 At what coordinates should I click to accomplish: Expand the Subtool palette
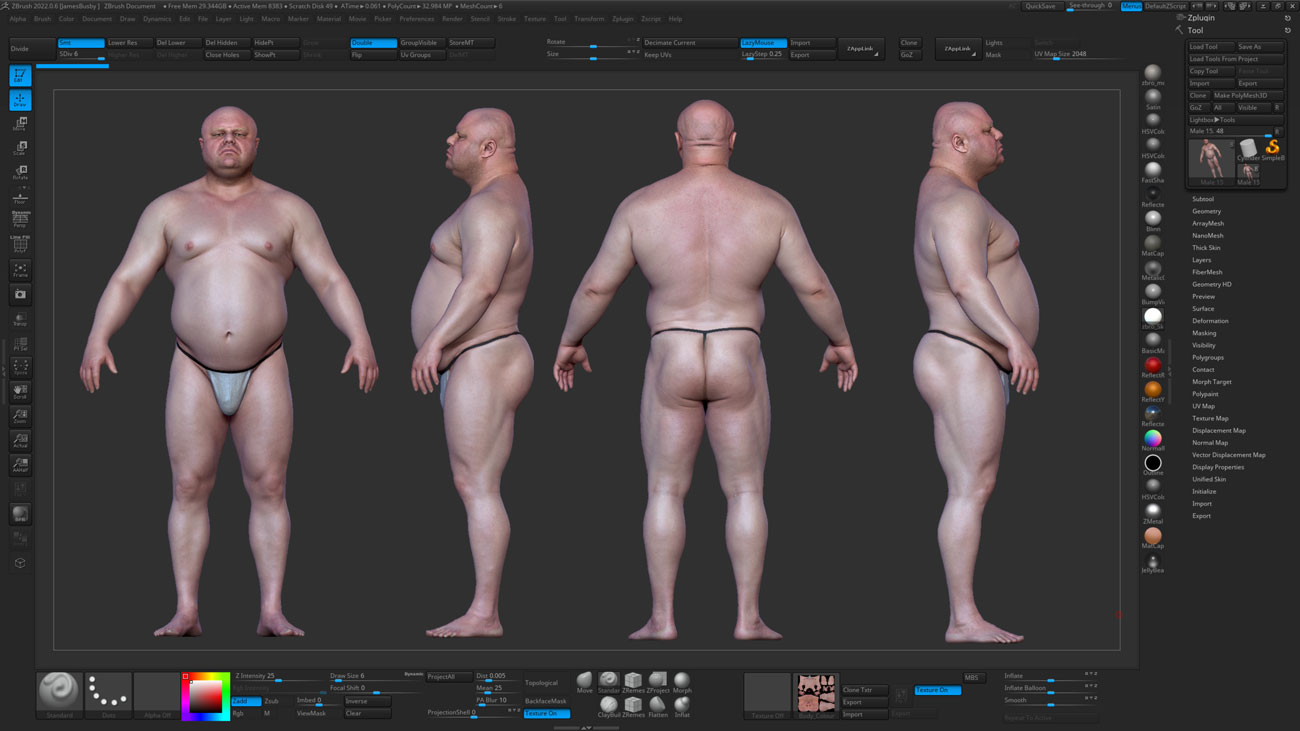point(1205,199)
